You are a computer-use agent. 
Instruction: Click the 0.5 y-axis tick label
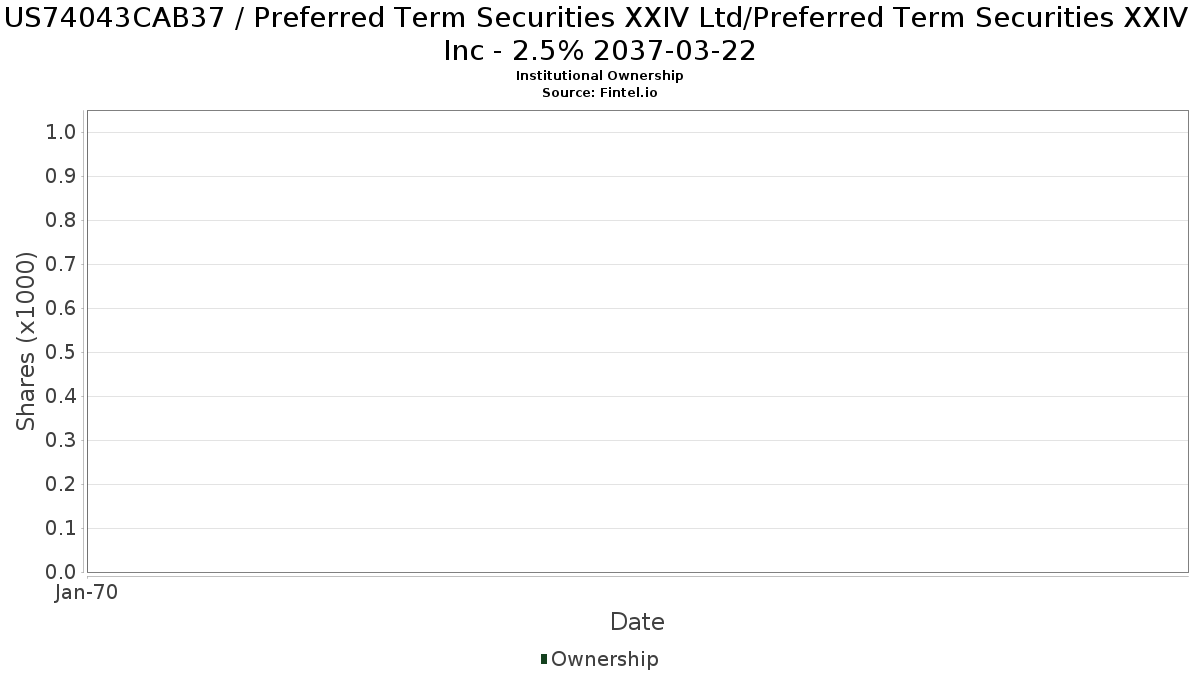click(x=62, y=353)
